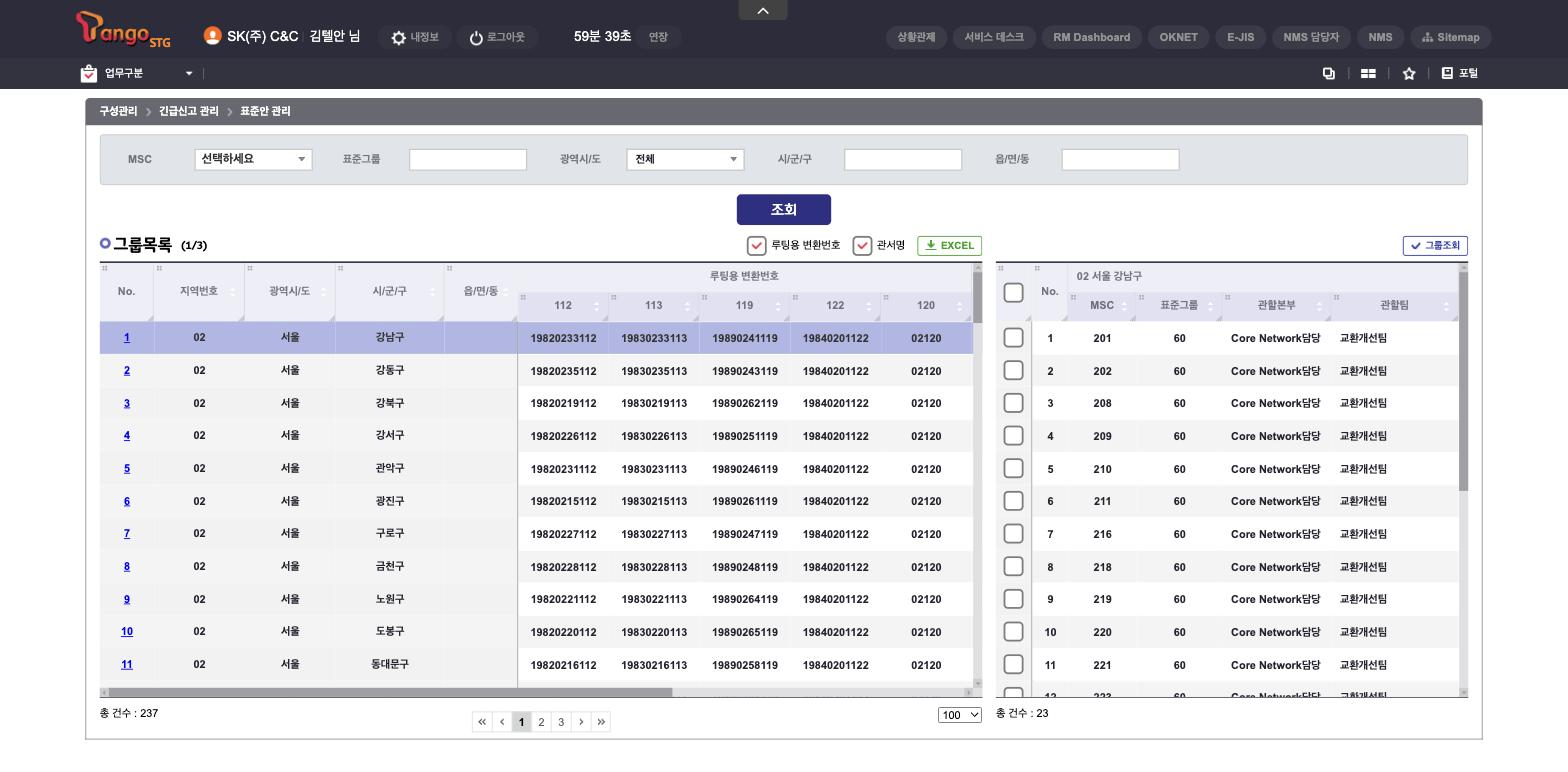This screenshot has width=1568, height=772.
Task: Click the 업무구분 clipboard icon
Action: pos(89,73)
